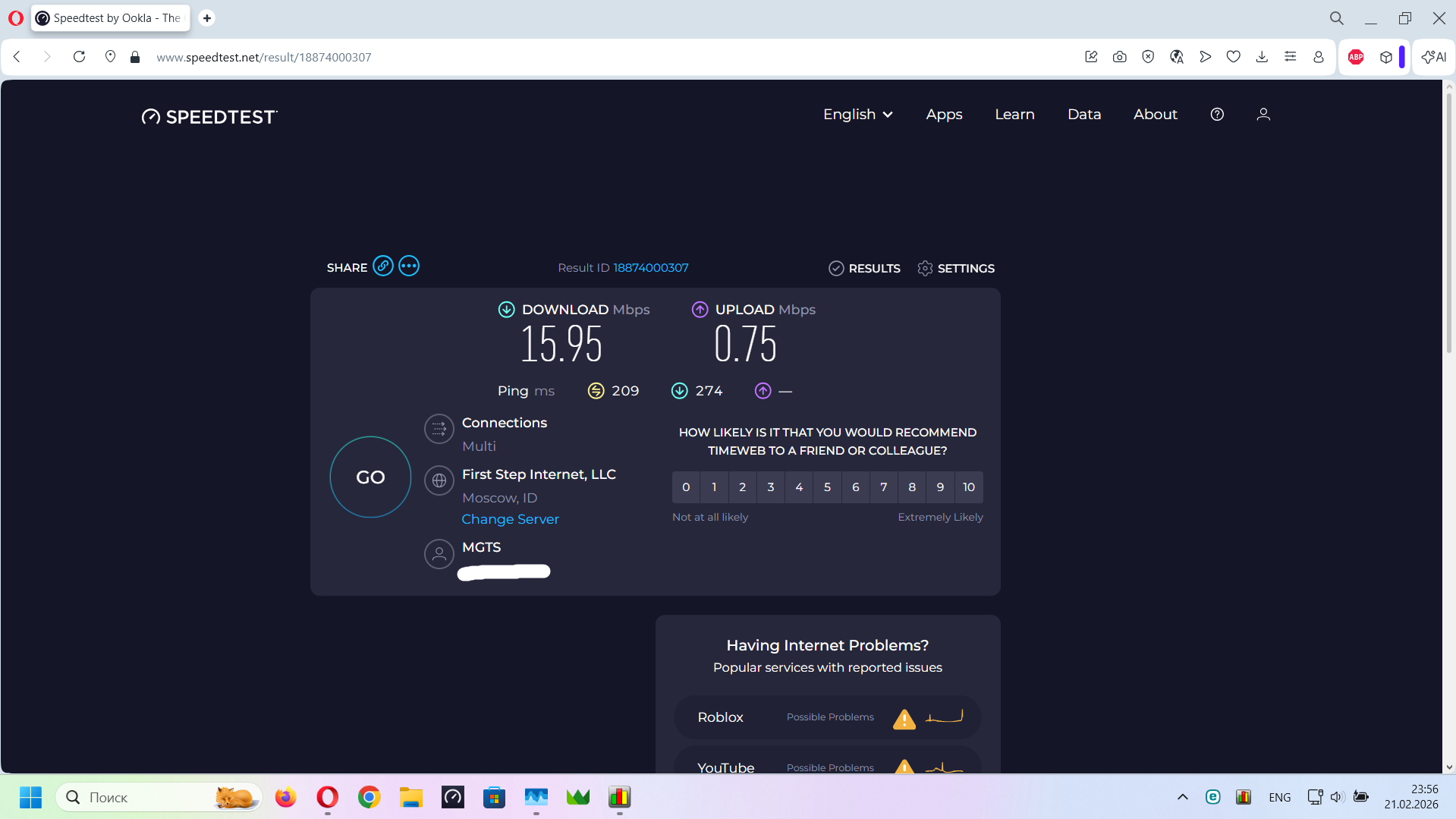Image resolution: width=1456 pixels, height=819 pixels.
Task: Open Microsoft Store from the taskbar
Action: 495,797
